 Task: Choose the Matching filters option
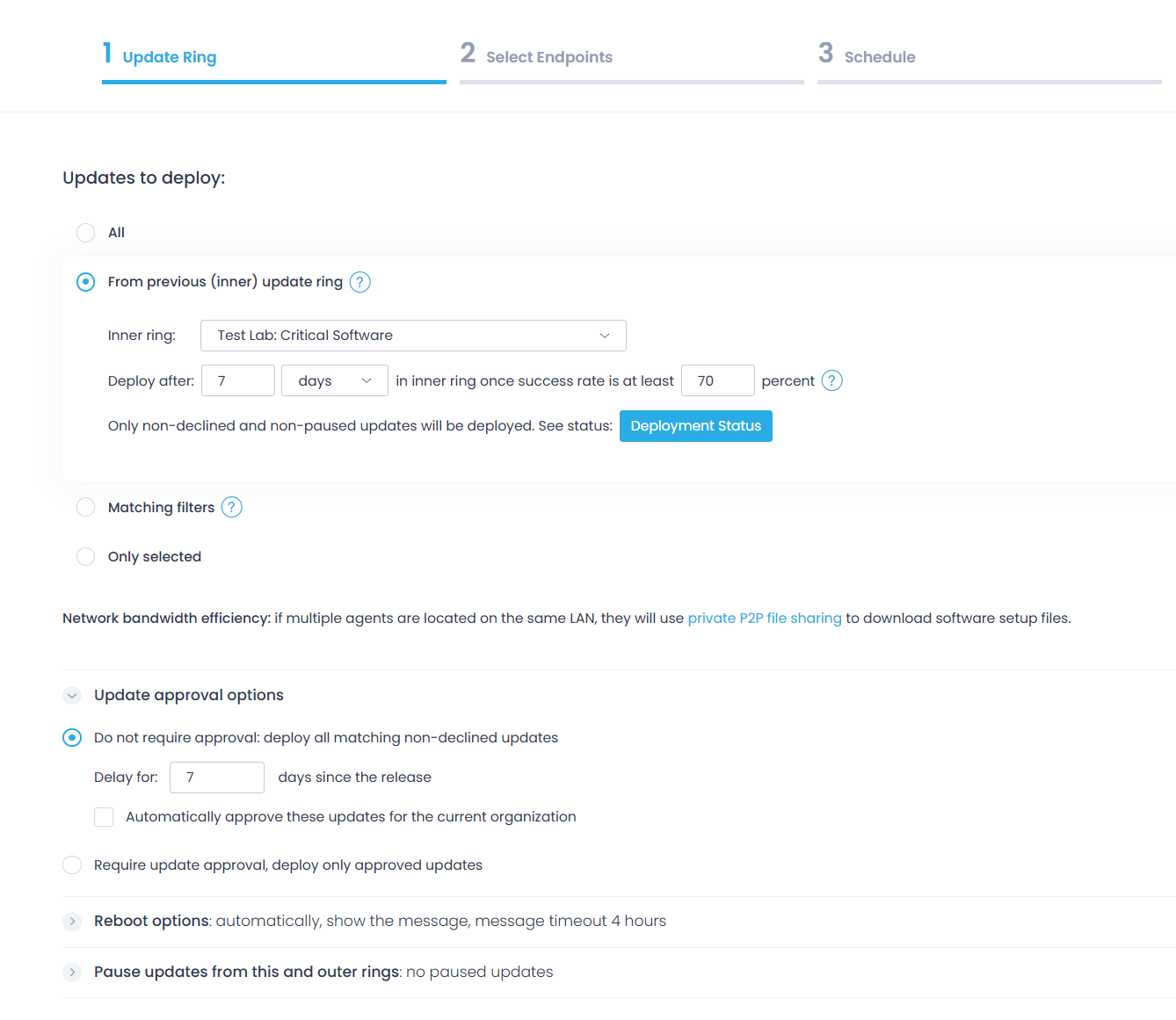85,507
